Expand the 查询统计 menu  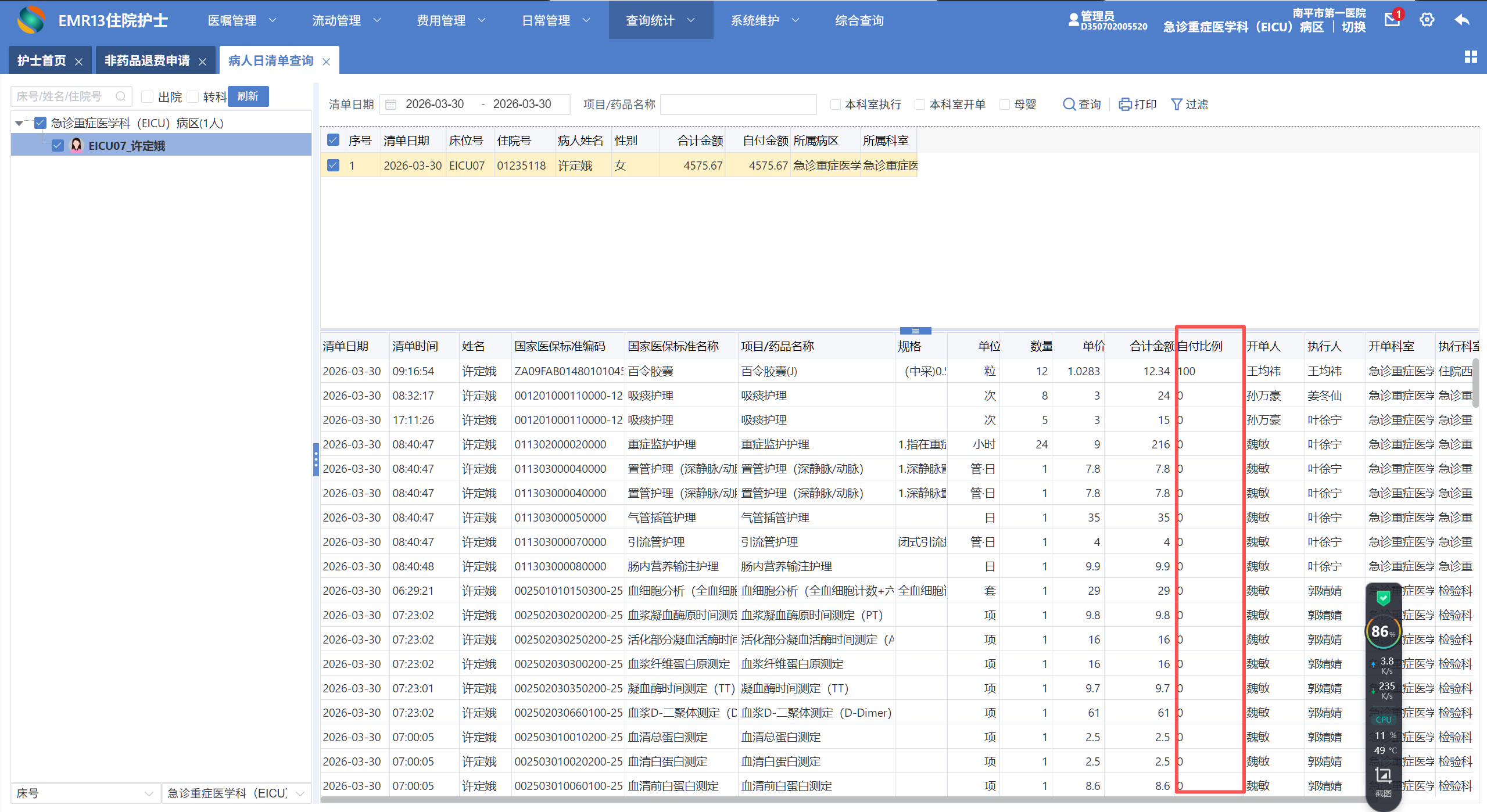pos(660,20)
